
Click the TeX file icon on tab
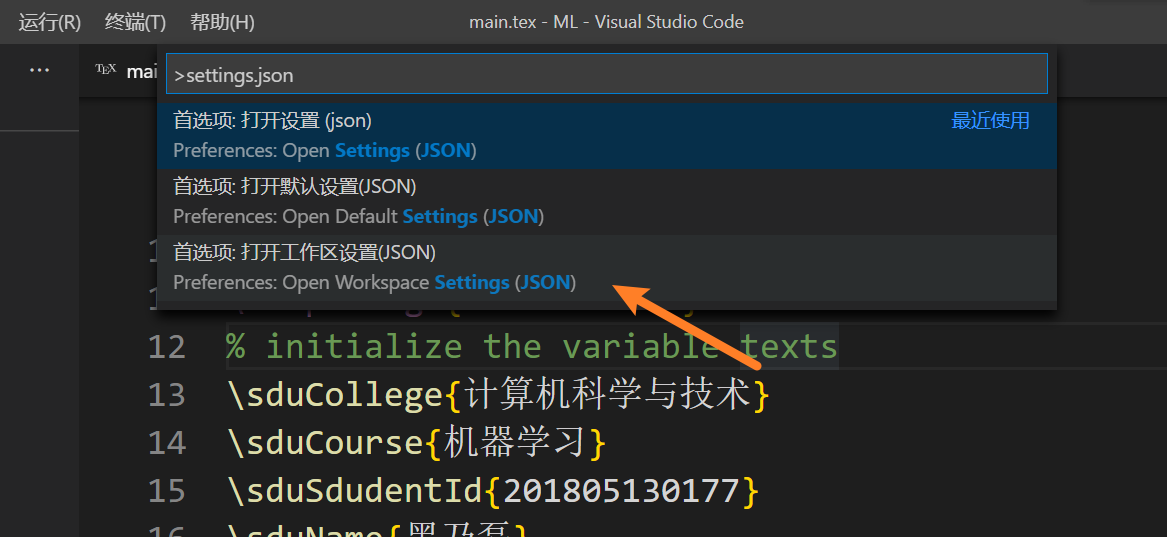click(106, 69)
